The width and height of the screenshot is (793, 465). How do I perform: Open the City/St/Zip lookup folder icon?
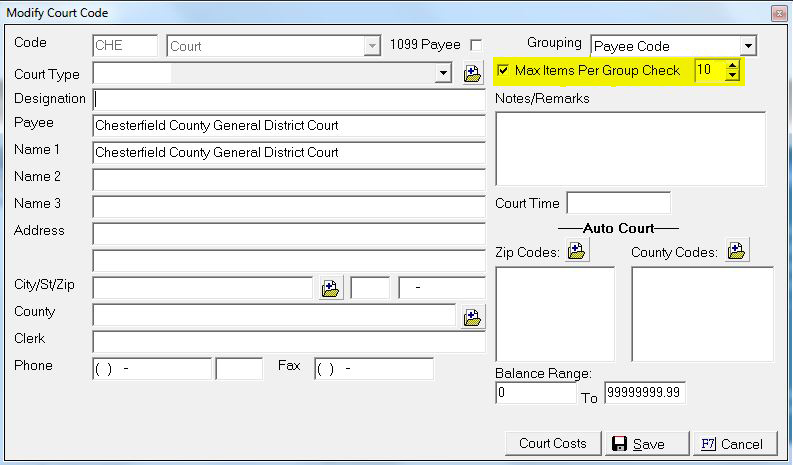331,288
